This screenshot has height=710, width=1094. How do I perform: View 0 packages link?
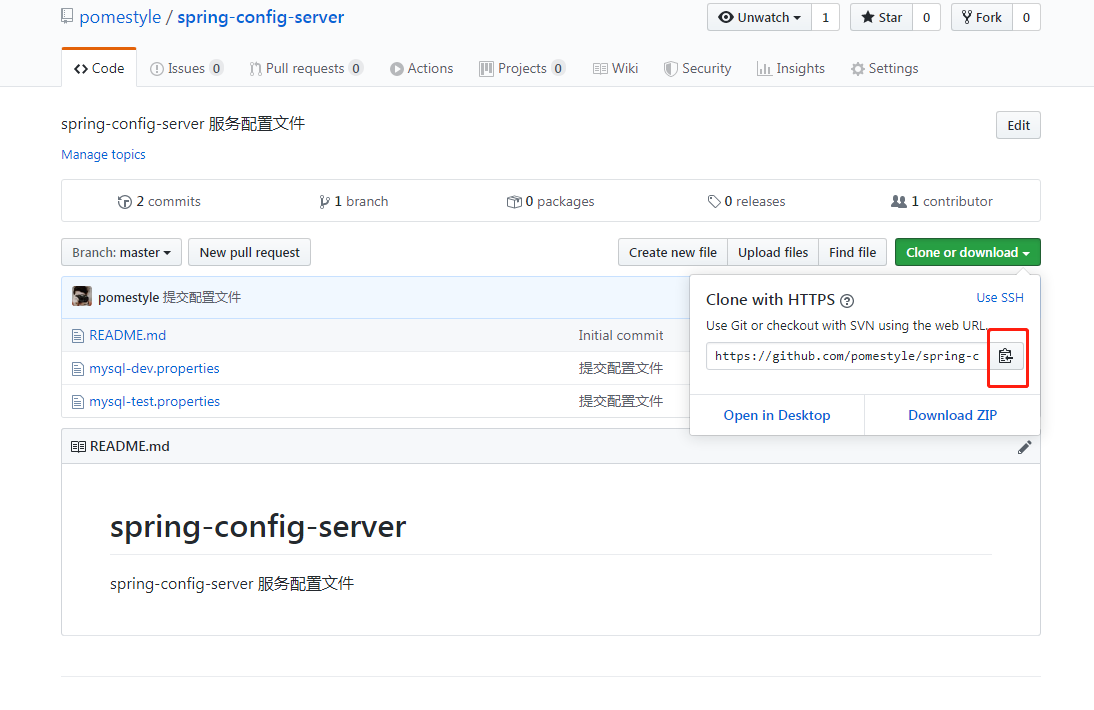550,202
